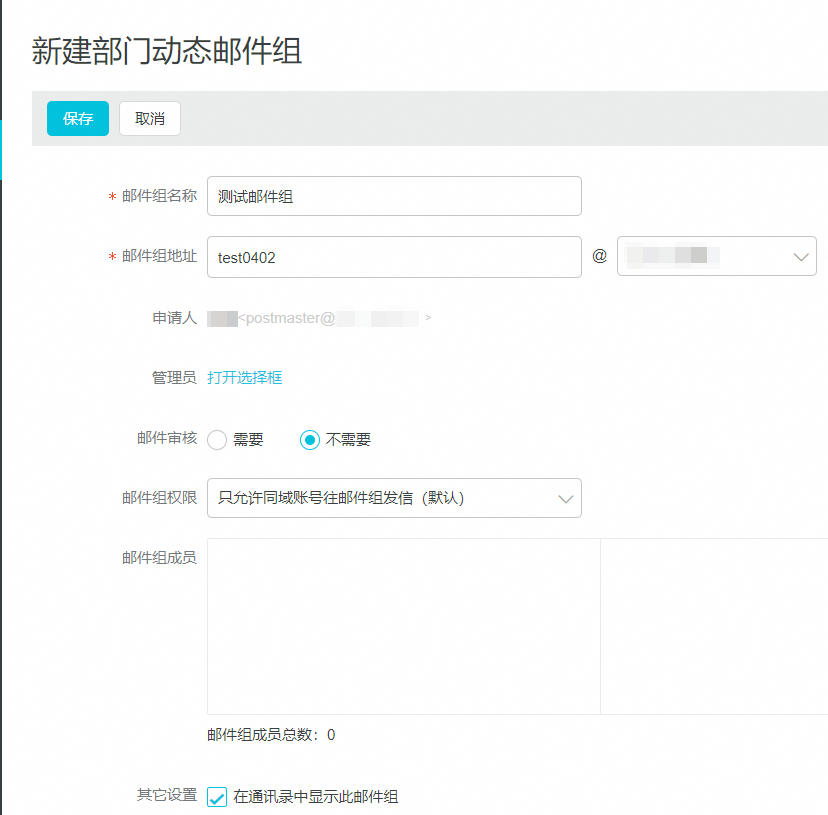Click the 邮件组地址 field label

pyautogui.click(x=159, y=257)
